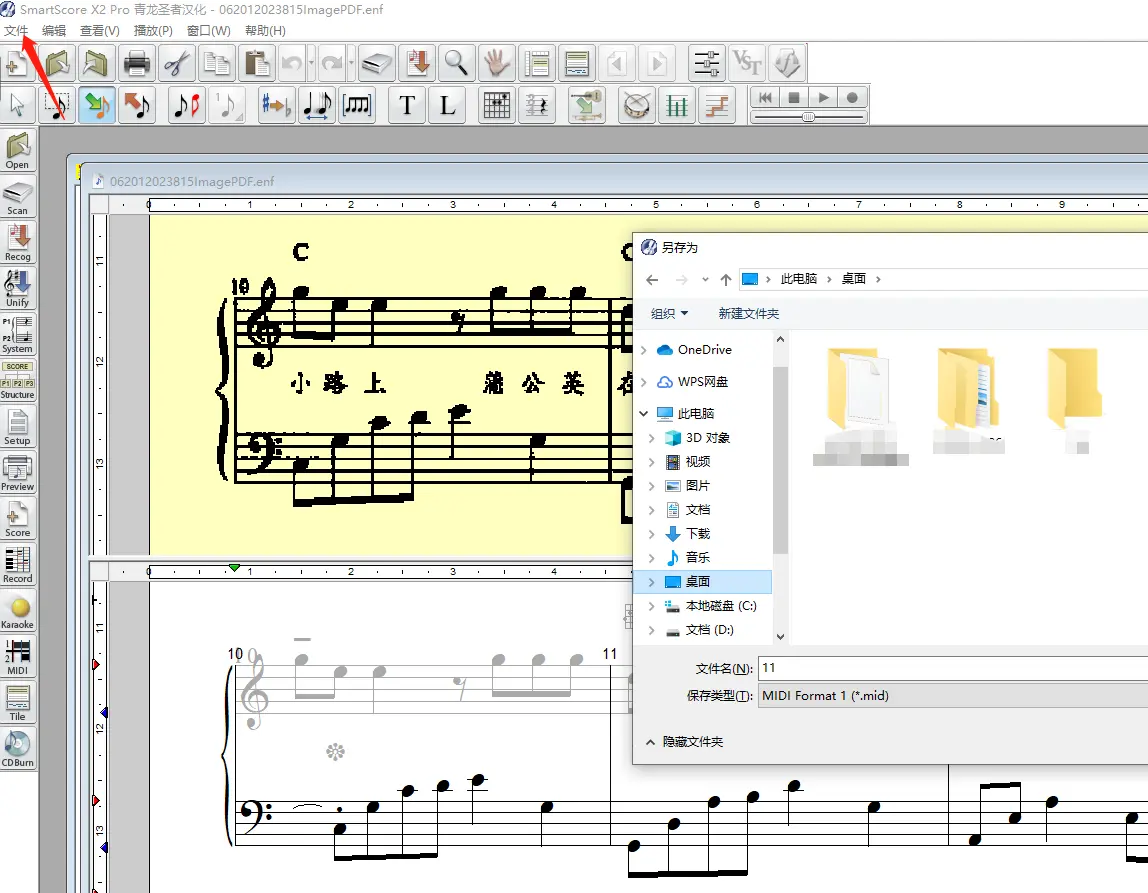Select the hand pan tool

coord(497,64)
